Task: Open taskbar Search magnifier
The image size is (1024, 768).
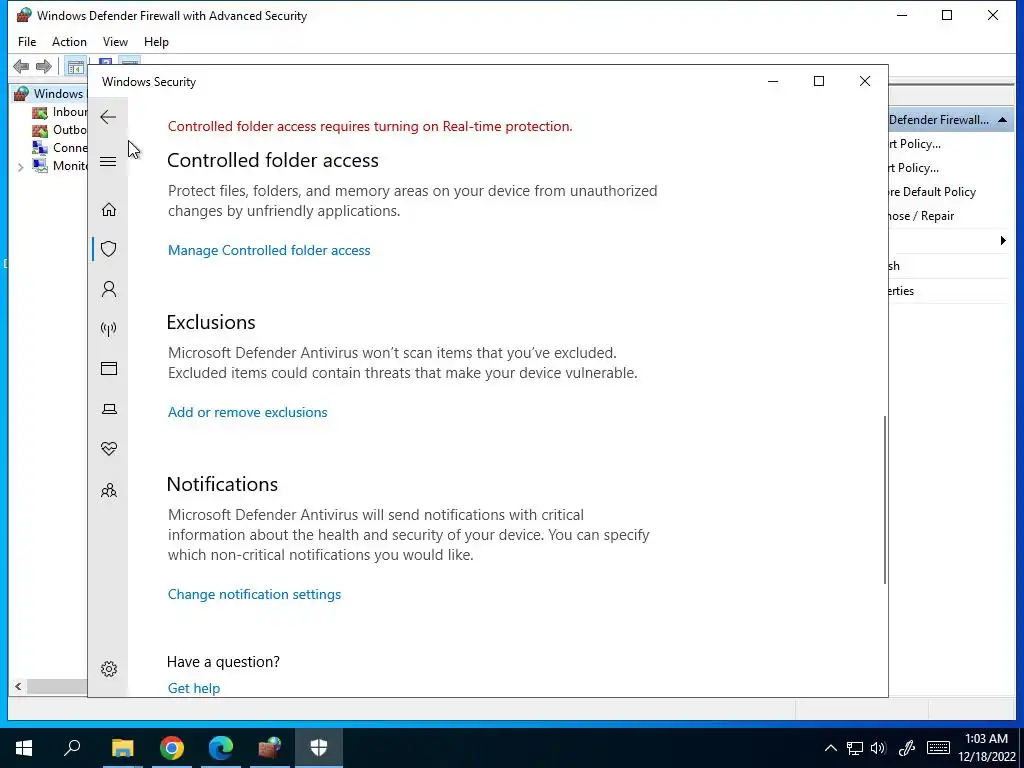Action: (x=72, y=748)
